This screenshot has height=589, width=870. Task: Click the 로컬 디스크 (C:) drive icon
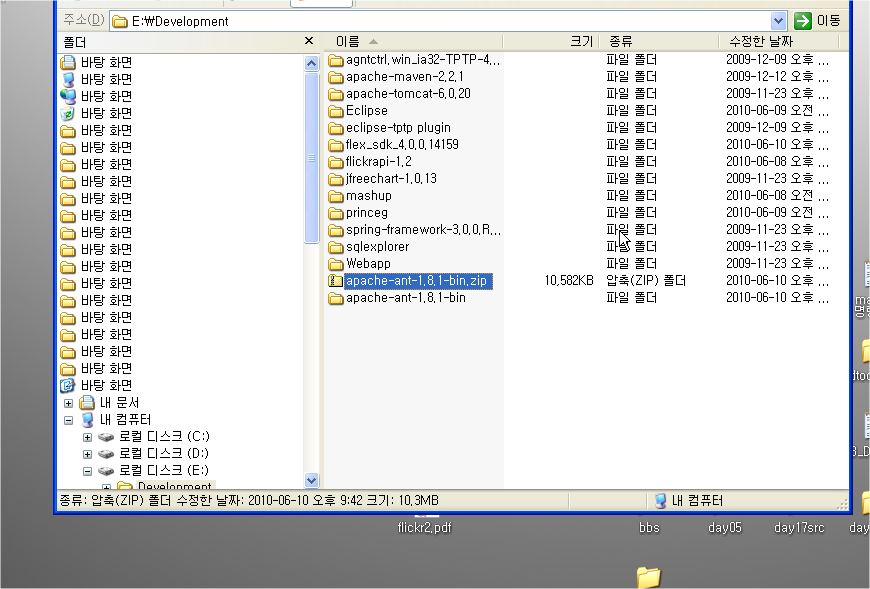click(x=106, y=437)
